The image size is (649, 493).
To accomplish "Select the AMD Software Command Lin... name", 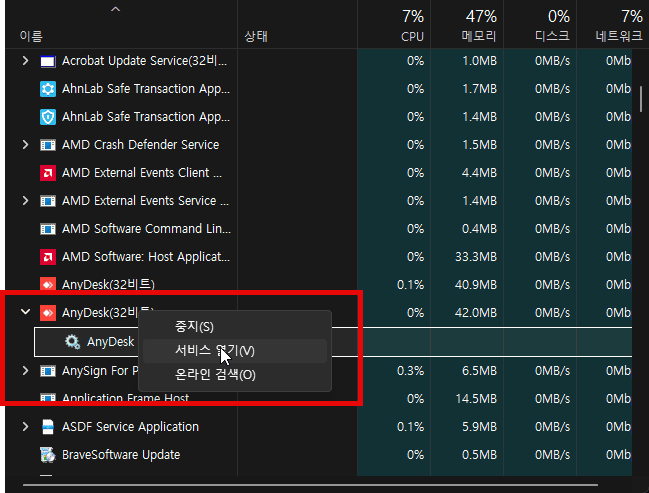I will (x=146, y=229).
